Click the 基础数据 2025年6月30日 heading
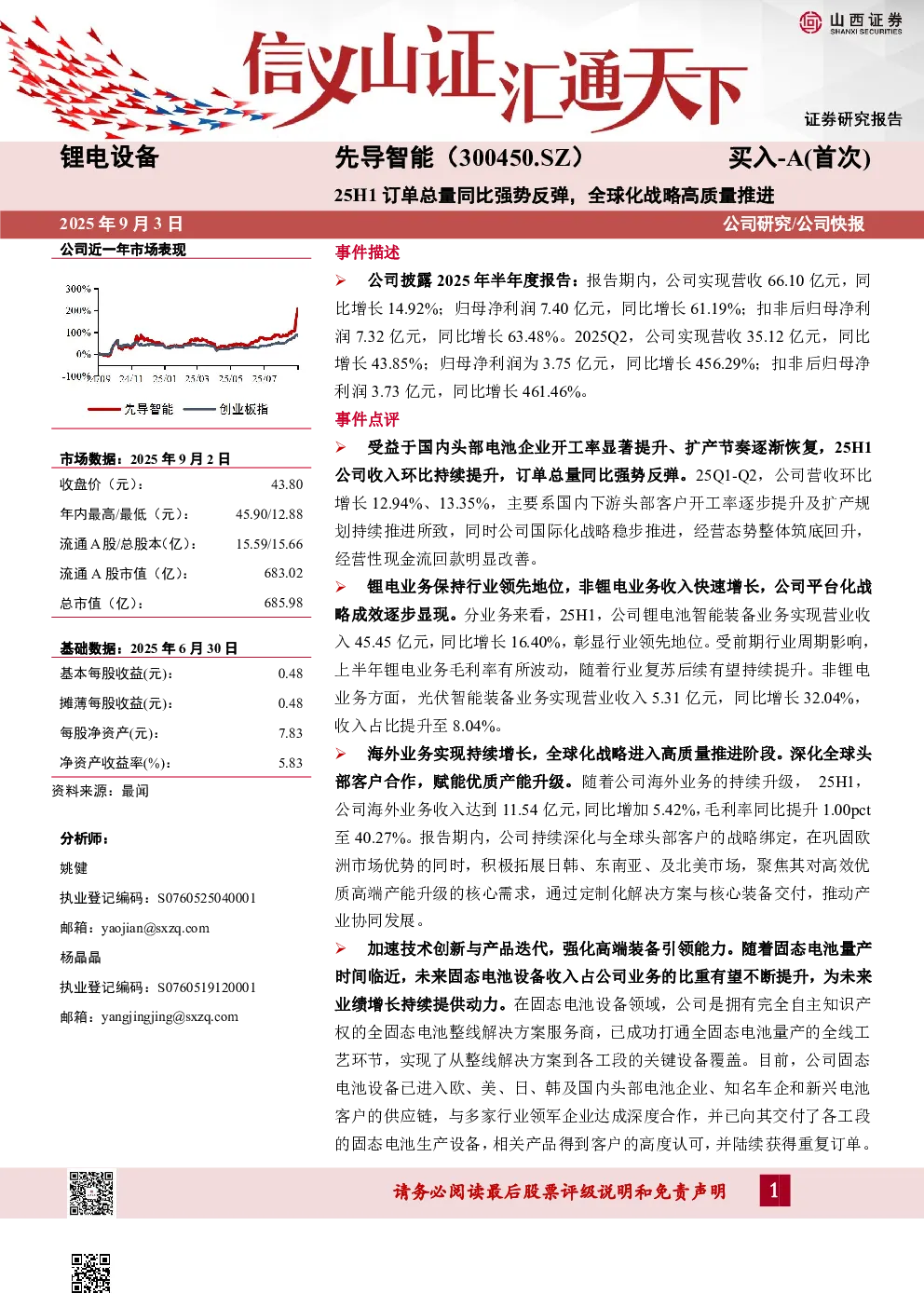The width and height of the screenshot is (924, 1307). point(148,647)
